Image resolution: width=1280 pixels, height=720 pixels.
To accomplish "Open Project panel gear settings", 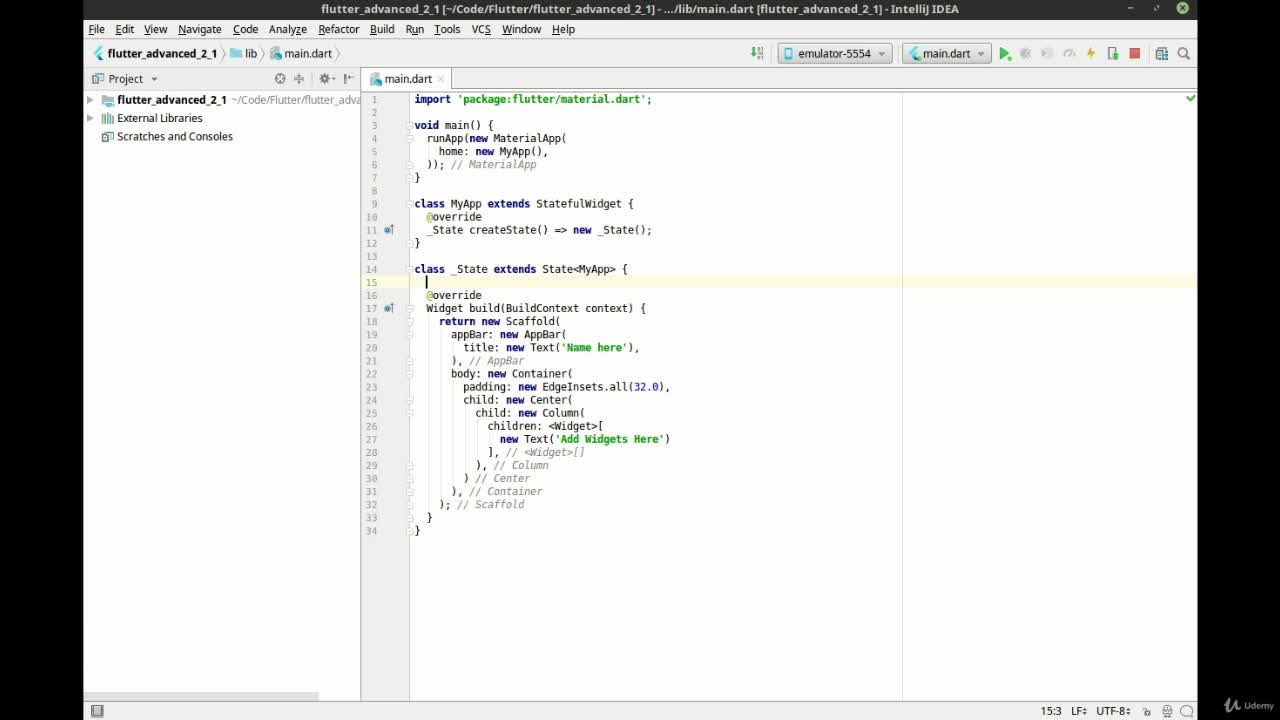I will (x=325, y=78).
